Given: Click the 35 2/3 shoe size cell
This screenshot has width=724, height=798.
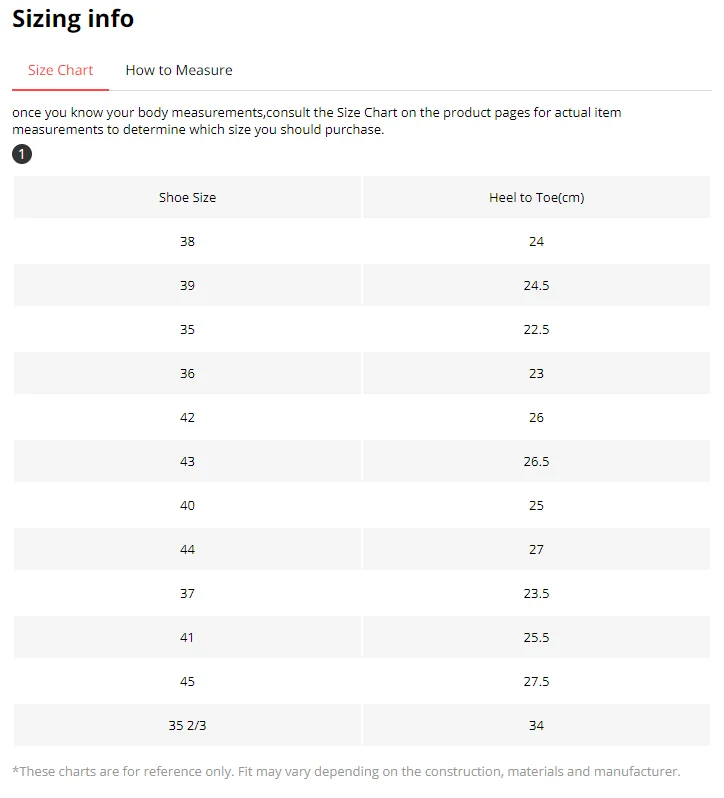Looking at the screenshot, I should coord(187,725).
